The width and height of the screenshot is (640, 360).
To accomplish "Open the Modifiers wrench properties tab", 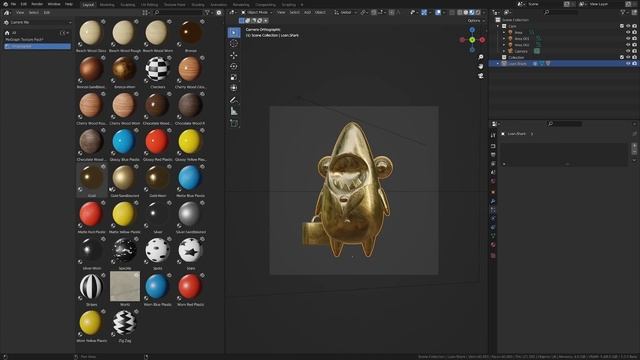I will (x=493, y=201).
